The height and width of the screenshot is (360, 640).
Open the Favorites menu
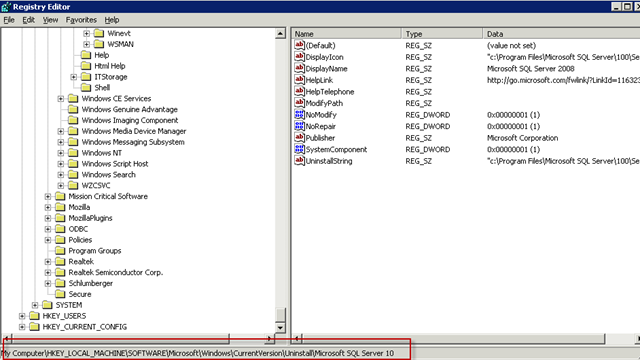click(81, 20)
